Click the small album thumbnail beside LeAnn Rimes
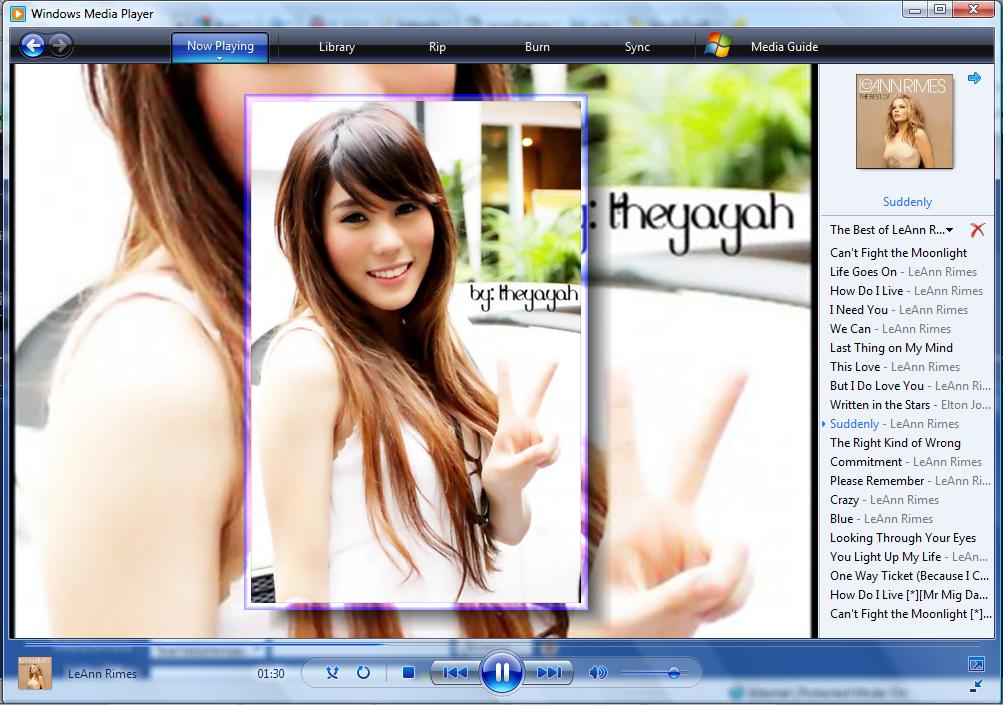The height and width of the screenshot is (706, 1006). click(35, 673)
